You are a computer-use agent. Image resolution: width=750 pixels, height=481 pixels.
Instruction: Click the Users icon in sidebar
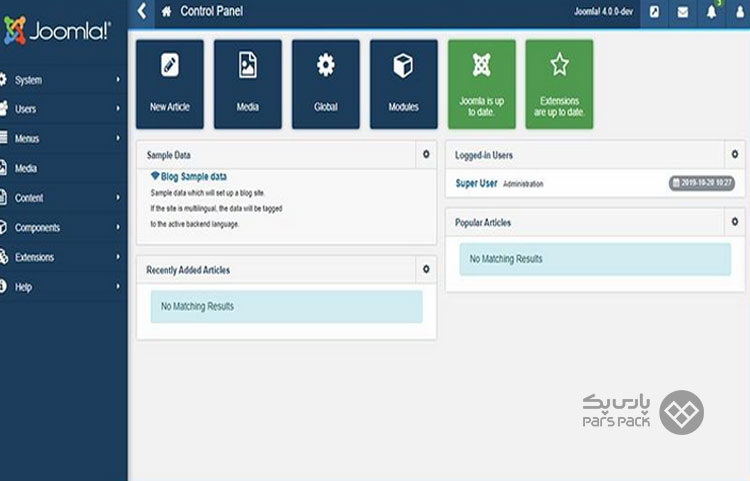[3, 109]
